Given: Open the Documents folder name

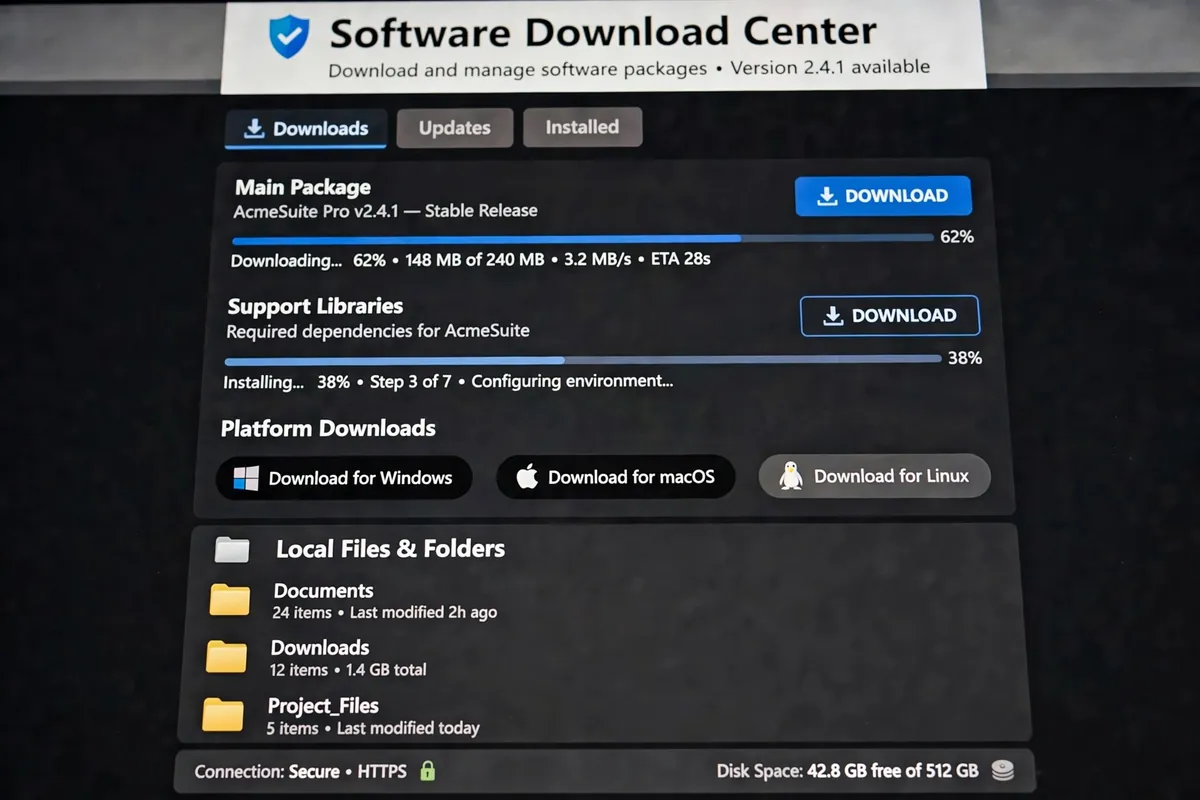Looking at the screenshot, I should click(323, 591).
